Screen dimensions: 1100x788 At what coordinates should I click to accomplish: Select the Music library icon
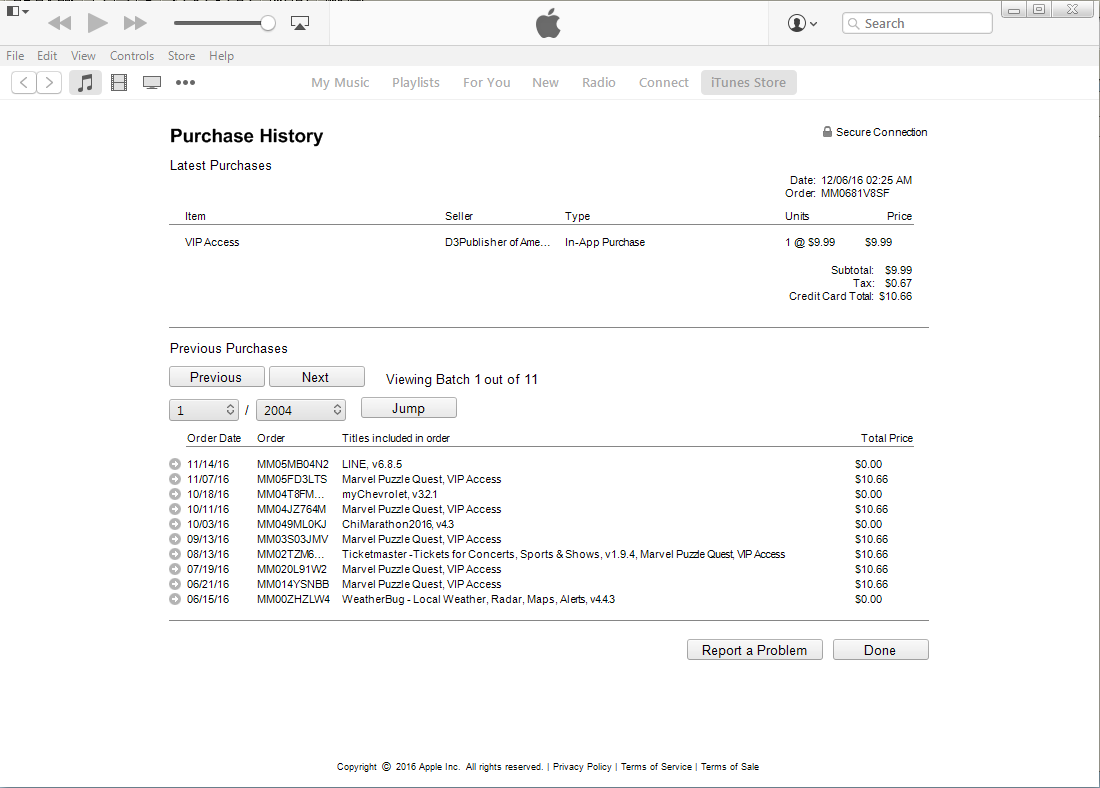point(85,83)
